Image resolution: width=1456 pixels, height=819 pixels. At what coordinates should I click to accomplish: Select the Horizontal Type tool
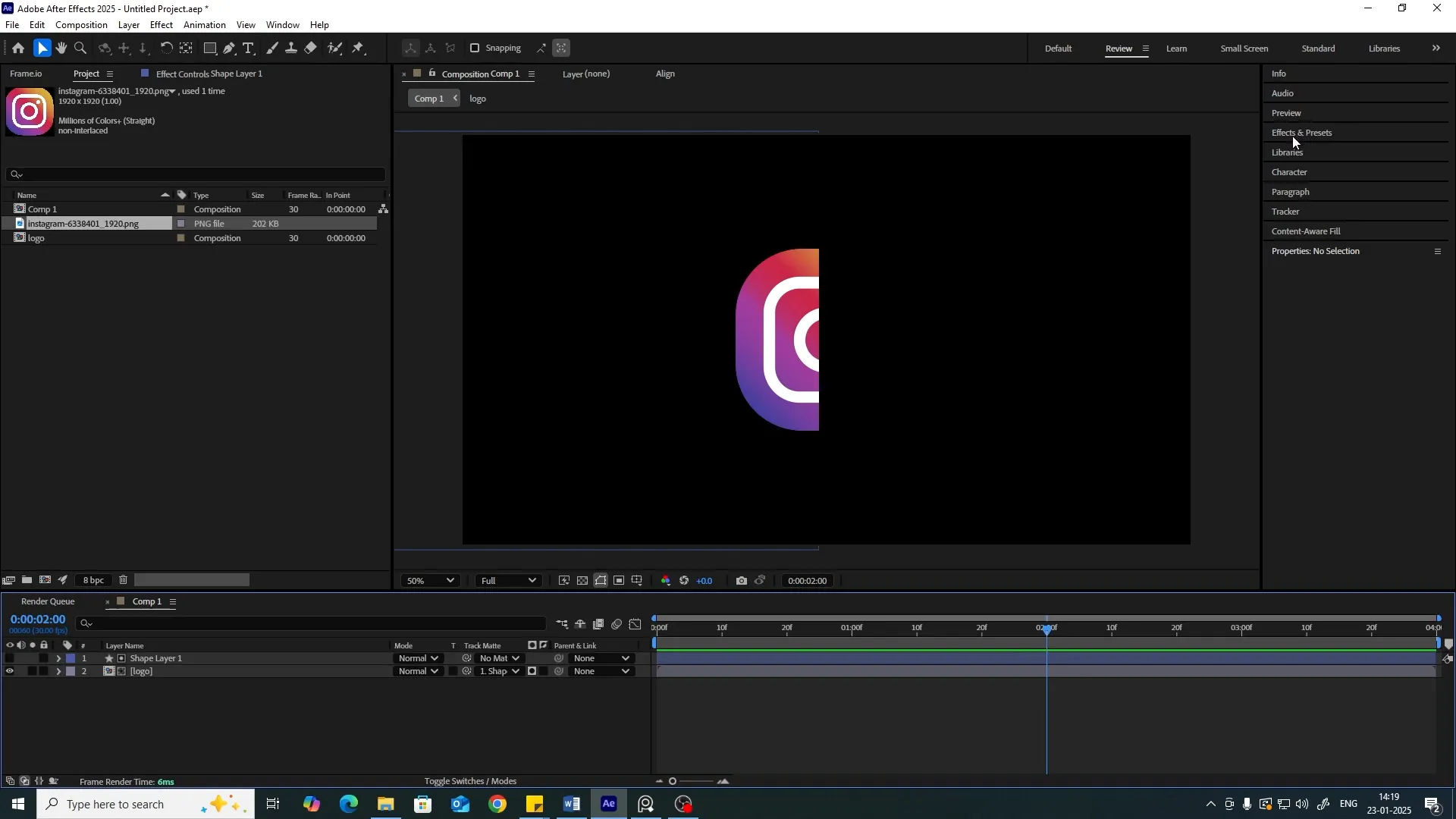point(248,48)
